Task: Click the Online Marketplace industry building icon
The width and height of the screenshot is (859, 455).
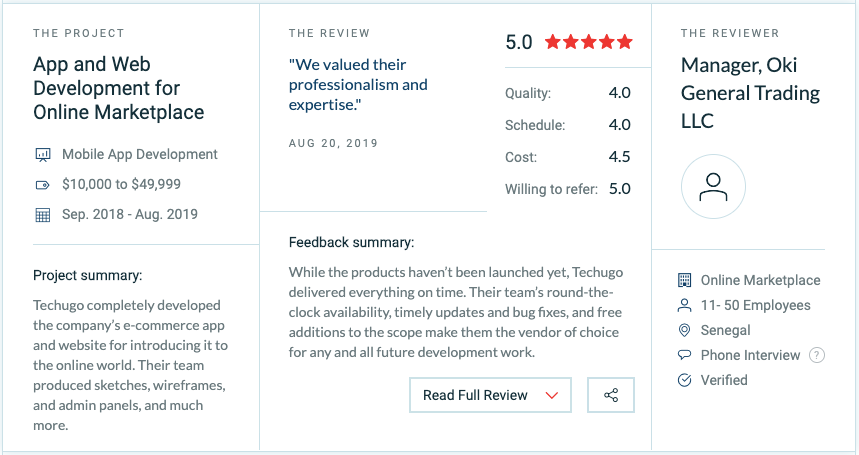Action: point(685,281)
